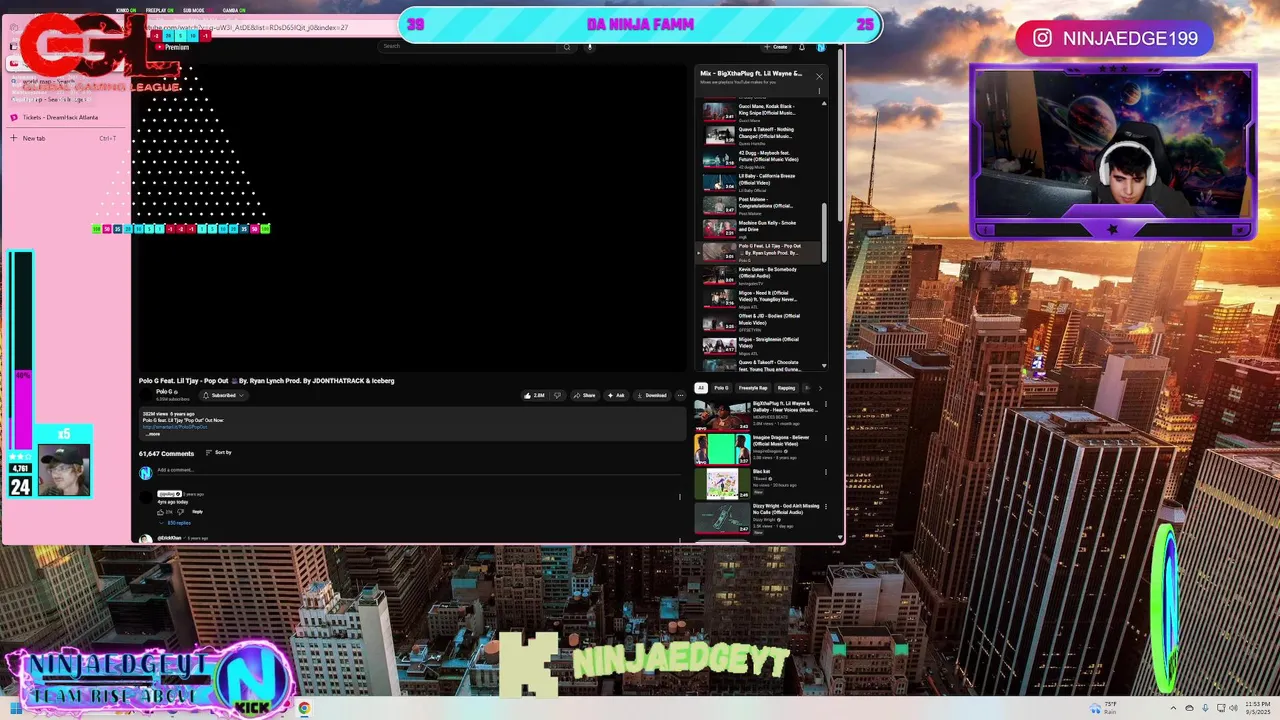Click inside the YouTube search field
Screen dimensions: 1280x720
click(x=468, y=46)
